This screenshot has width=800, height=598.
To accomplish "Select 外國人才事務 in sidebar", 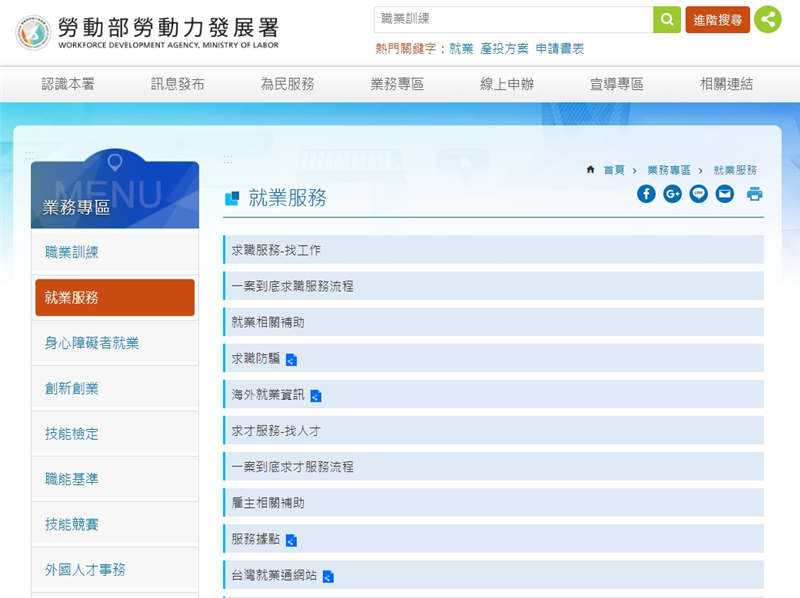I will (115, 569).
